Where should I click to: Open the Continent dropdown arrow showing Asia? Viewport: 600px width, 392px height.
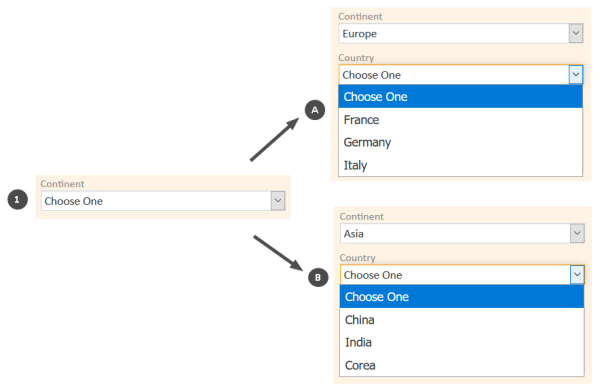click(x=577, y=233)
